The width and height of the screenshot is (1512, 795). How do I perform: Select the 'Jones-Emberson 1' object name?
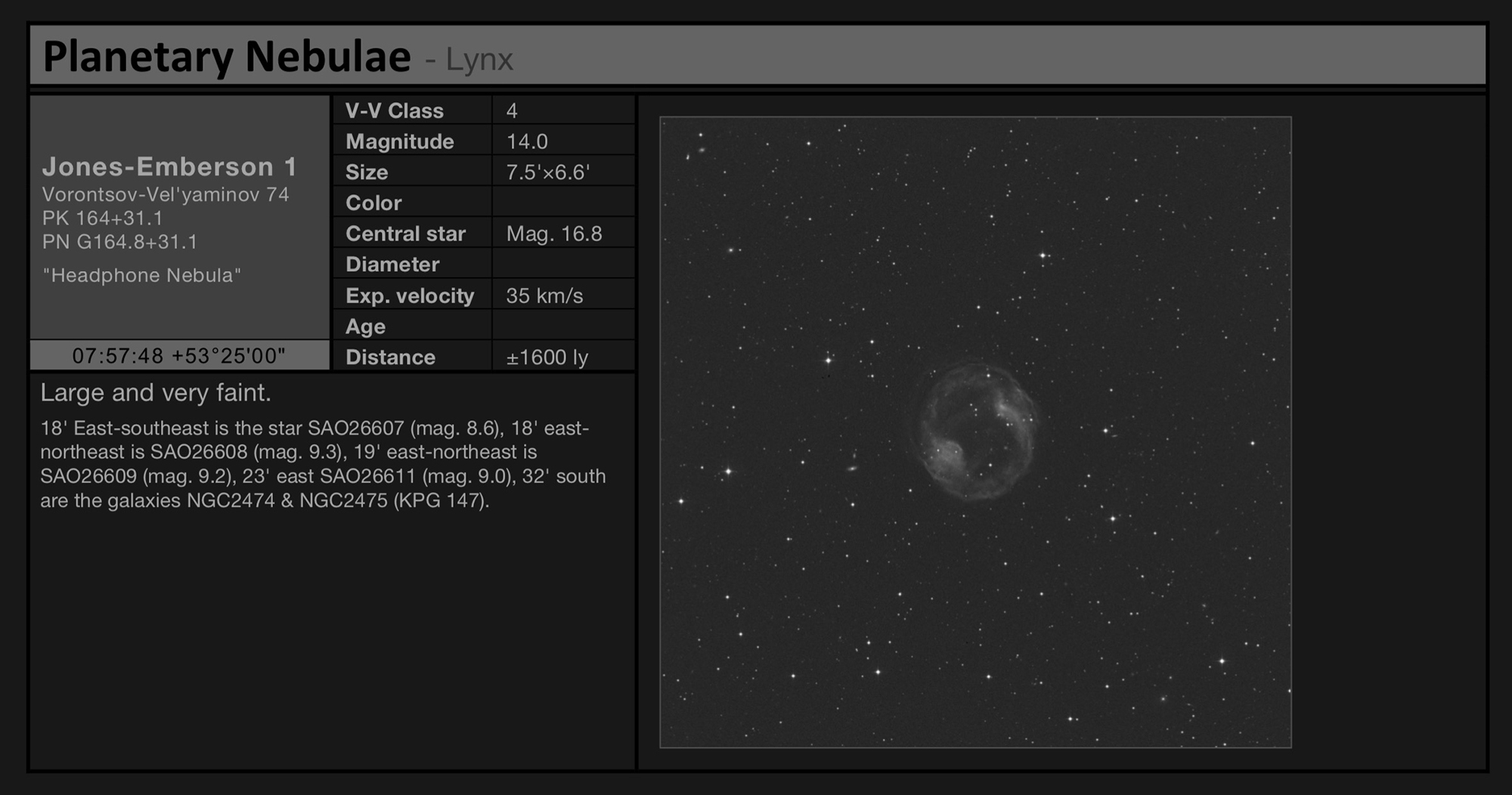(169, 166)
